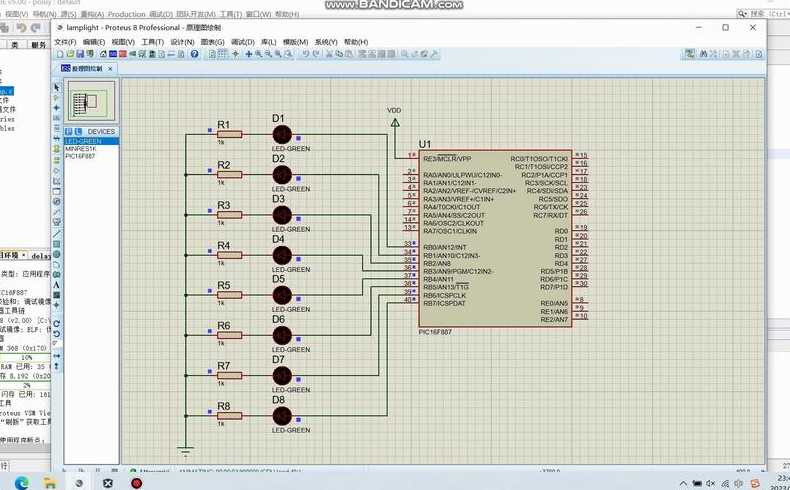Click the volume icon in system tray
This screenshot has height=490, width=790.
(711, 483)
